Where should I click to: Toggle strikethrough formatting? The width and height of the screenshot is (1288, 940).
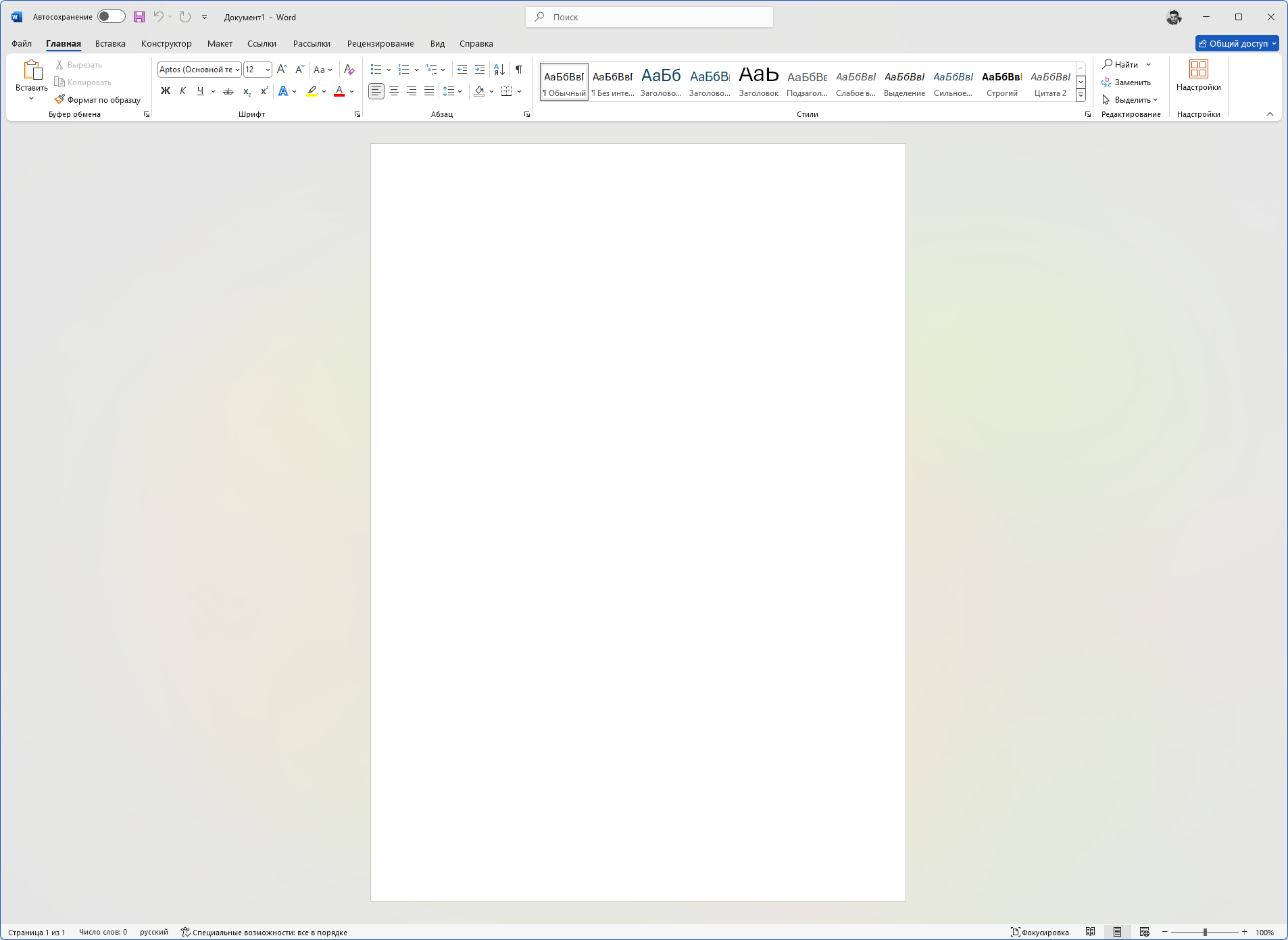[228, 91]
